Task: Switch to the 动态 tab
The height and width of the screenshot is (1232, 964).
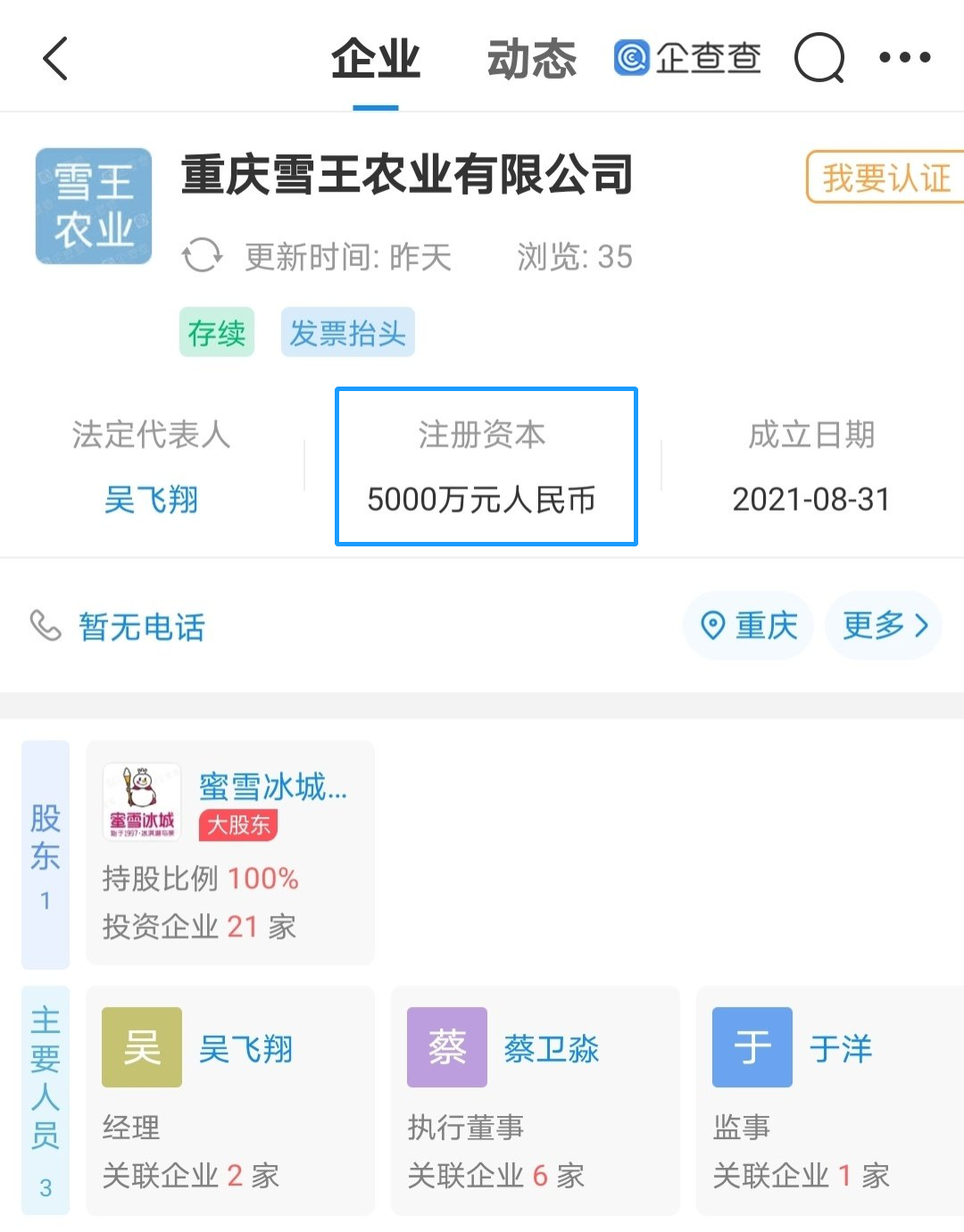Action: click(x=532, y=60)
